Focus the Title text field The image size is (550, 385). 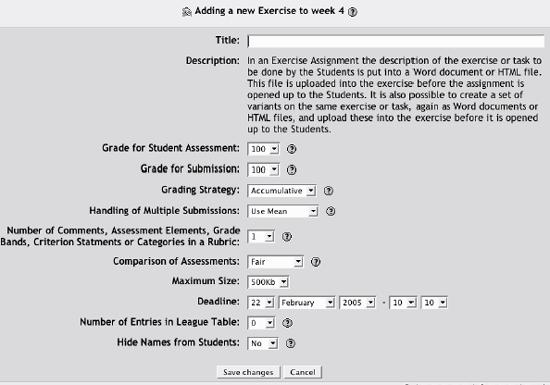coord(396,41)
